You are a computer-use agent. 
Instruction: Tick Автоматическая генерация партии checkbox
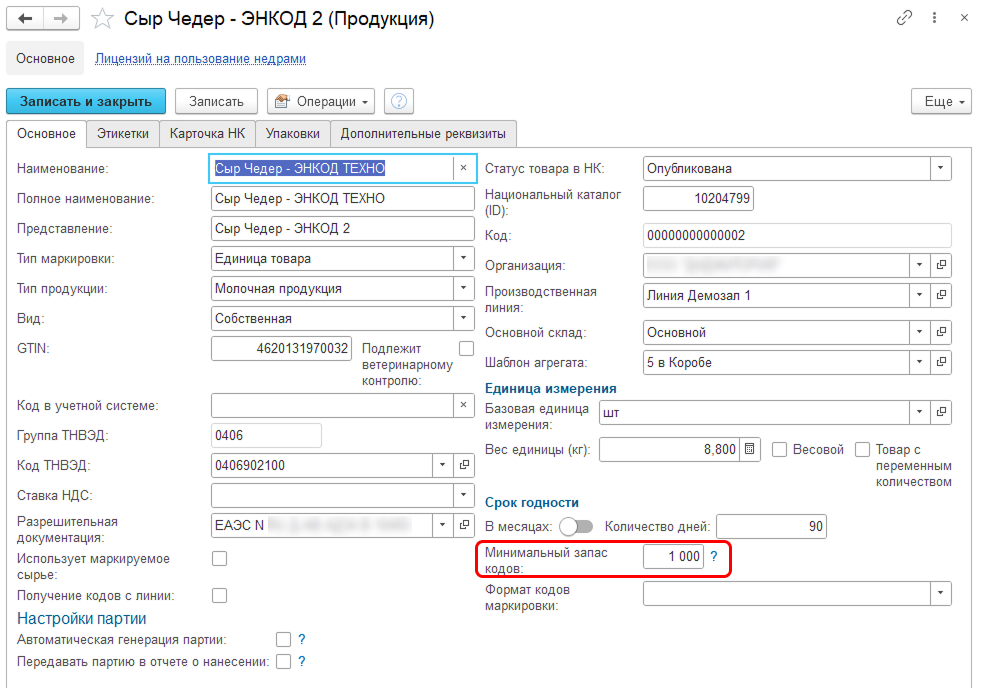click(283, 639)
